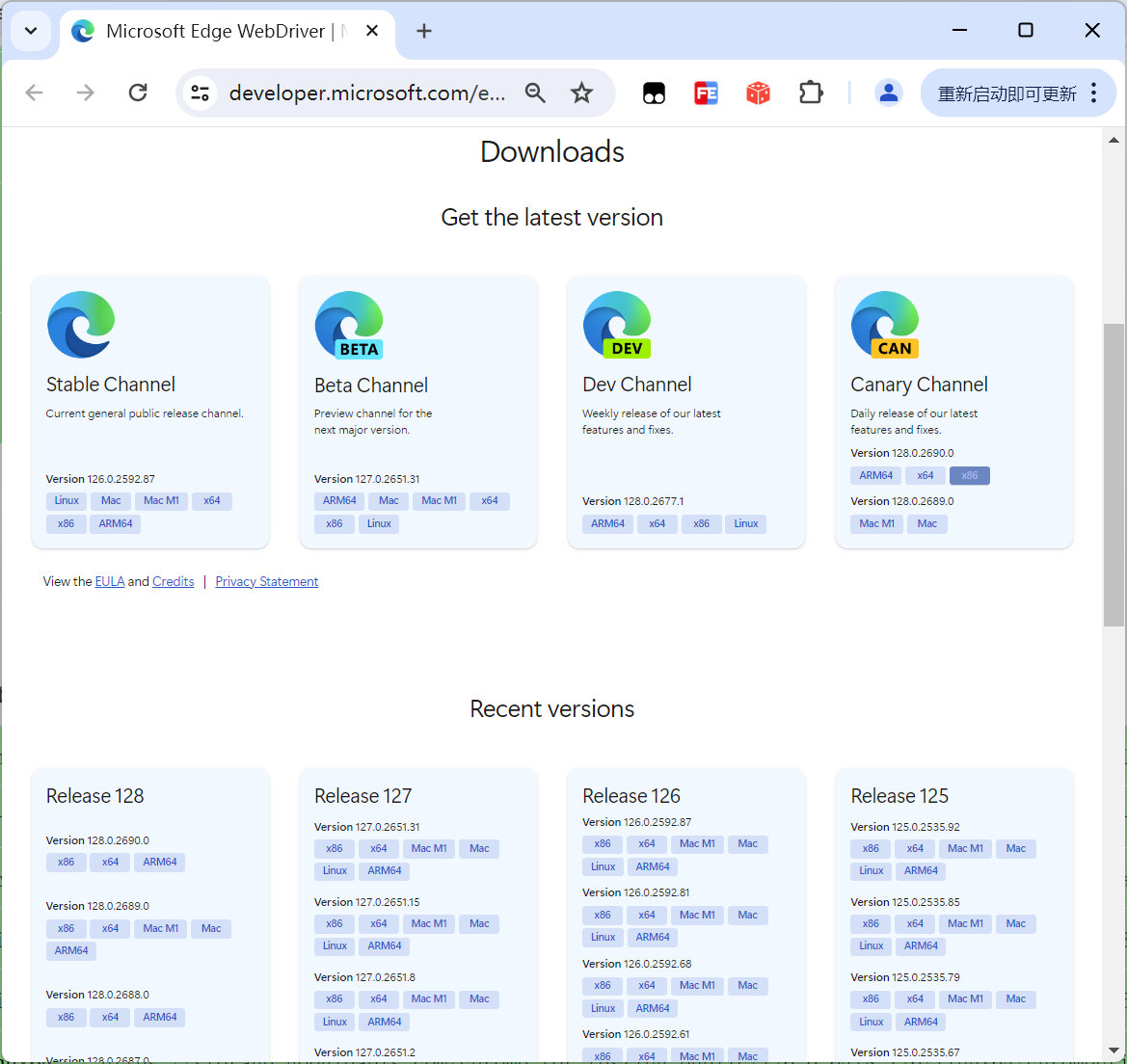Viewport: 1127px width, 1064px height.
Task: Click the browser back arrow
Action: [x=34, y=93]
